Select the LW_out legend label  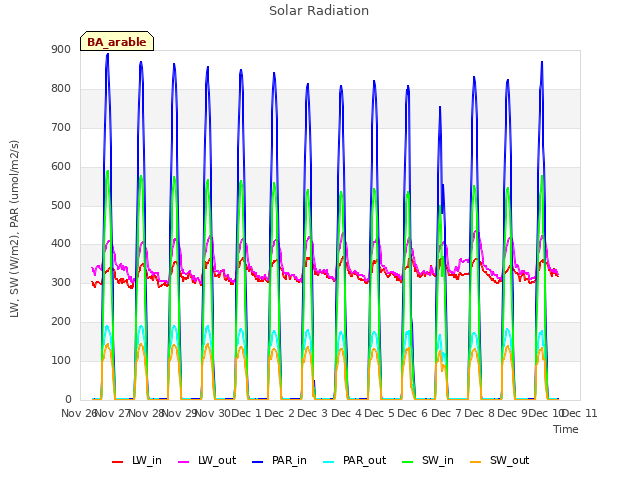point(217,461)
